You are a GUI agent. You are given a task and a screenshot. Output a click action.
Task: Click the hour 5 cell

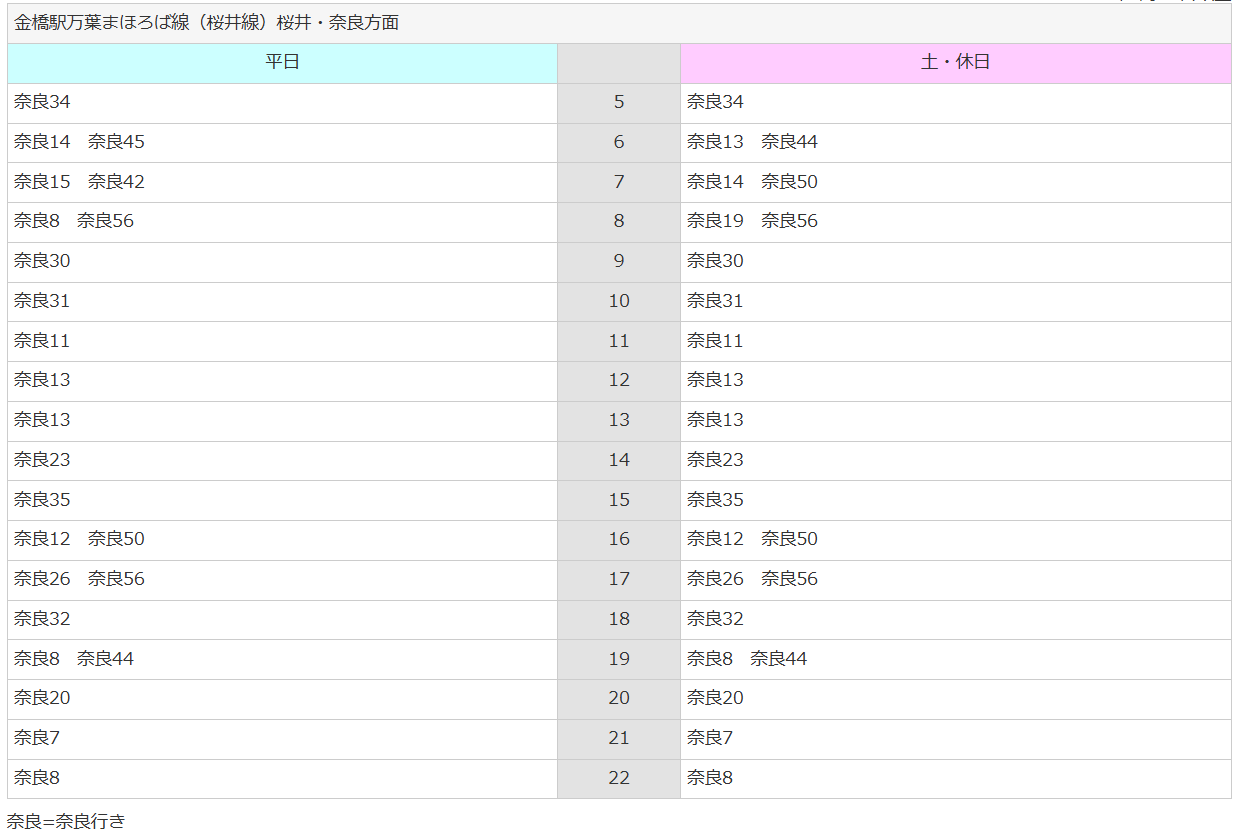coord(619,102)
